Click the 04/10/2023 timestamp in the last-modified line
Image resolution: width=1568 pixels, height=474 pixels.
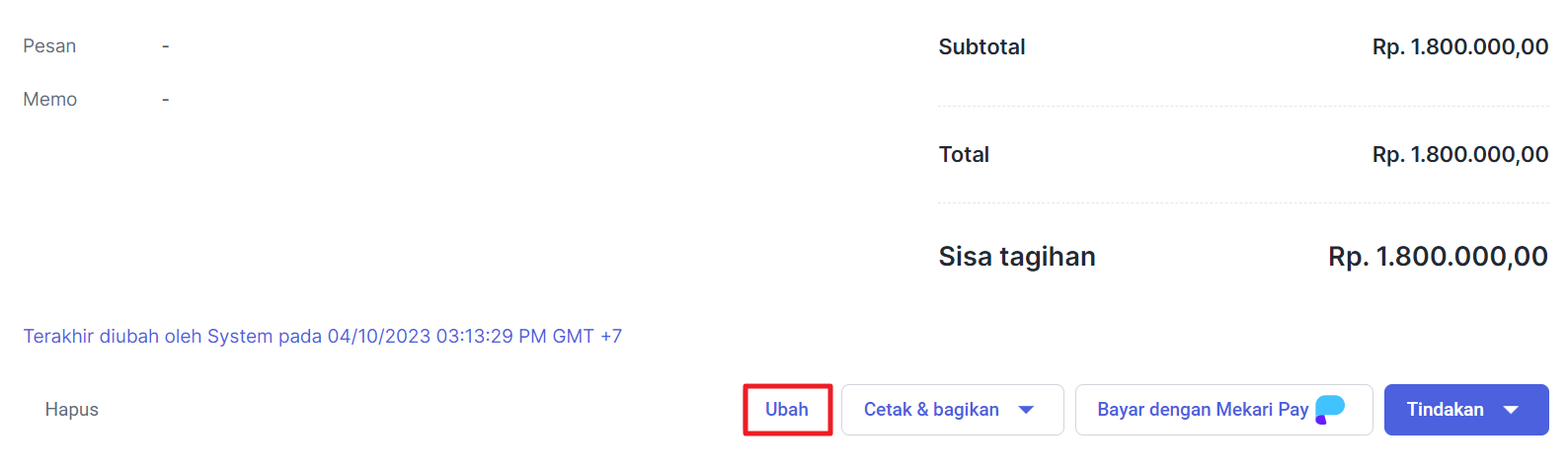tap(379, 337)
